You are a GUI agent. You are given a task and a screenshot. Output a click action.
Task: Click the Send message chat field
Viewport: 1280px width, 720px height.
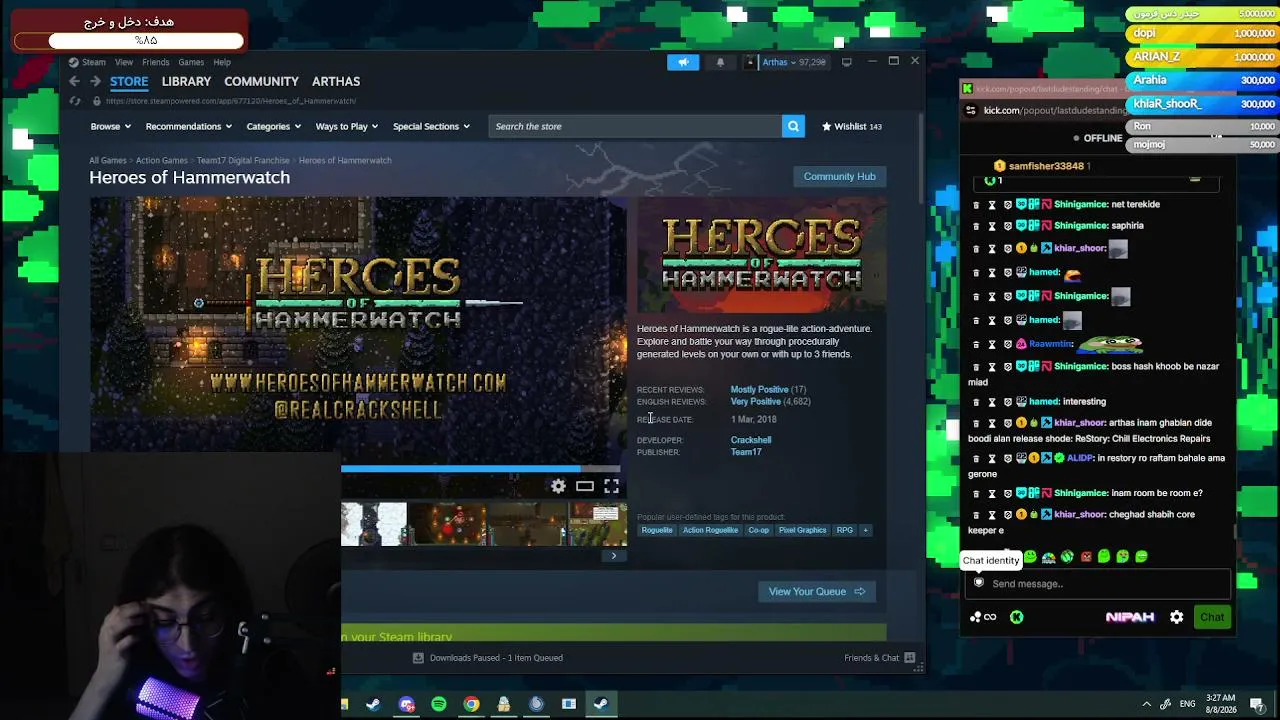[x=1098, y=583]
